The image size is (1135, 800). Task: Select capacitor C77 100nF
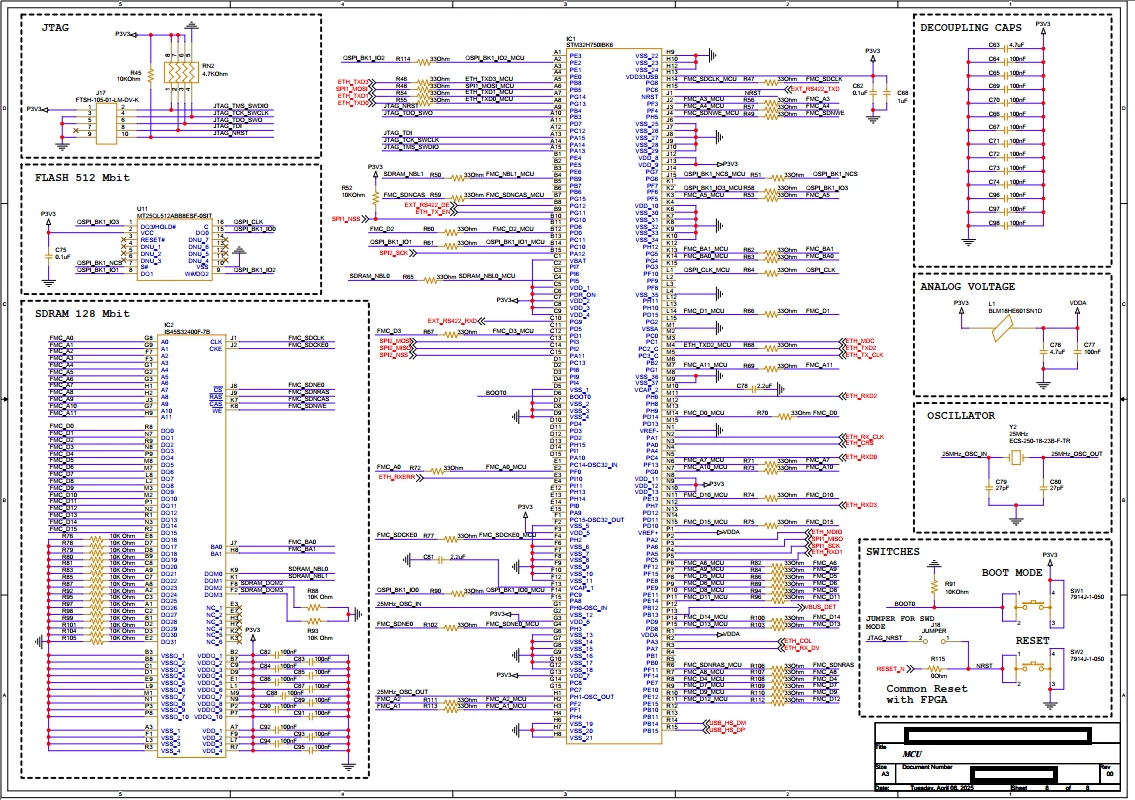[x=1077, y=351]
